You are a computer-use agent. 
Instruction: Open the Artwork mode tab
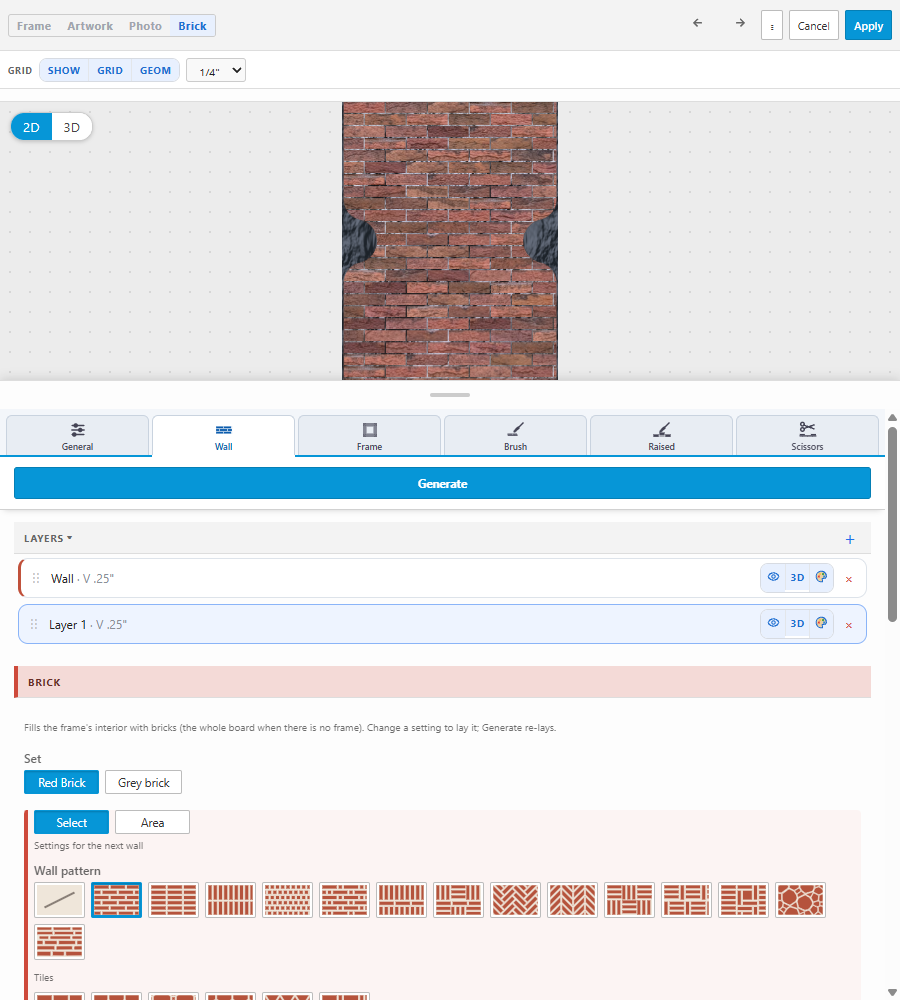[90, 26]
